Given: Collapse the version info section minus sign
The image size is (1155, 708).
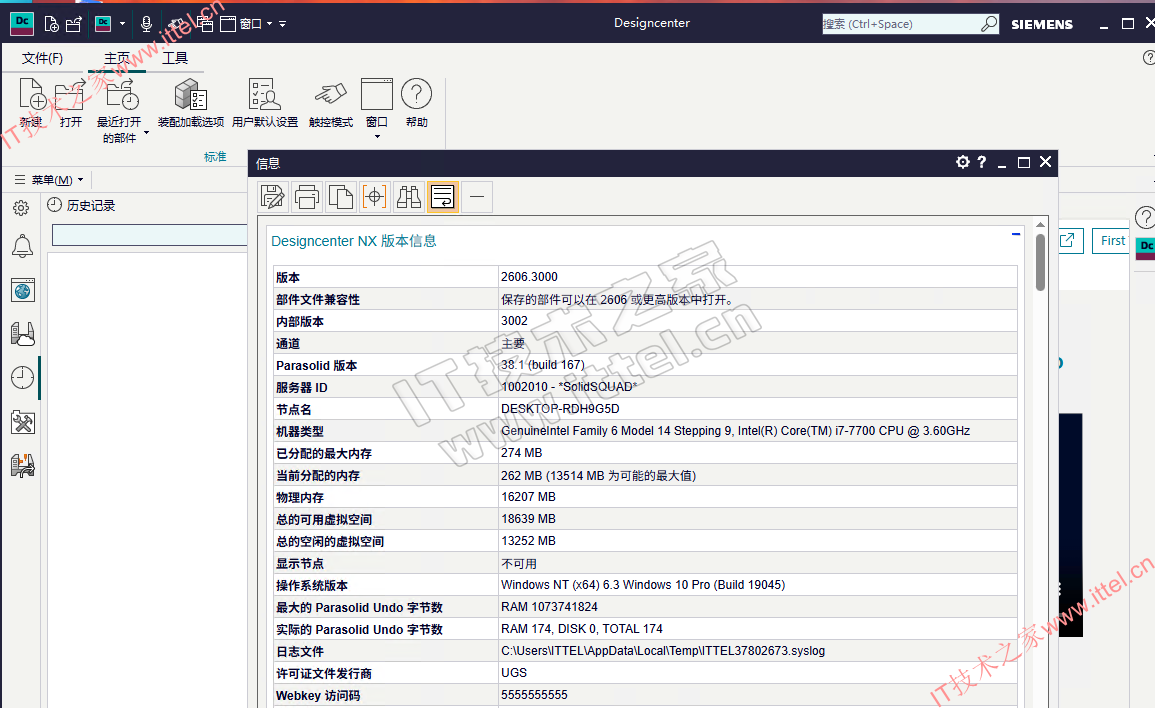Looking at the screenshot, I should tap(1016, 234).
